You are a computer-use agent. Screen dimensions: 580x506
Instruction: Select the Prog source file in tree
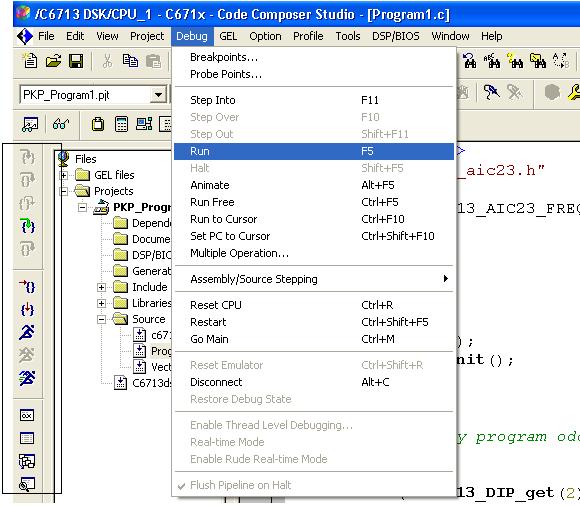click(161, 351)
